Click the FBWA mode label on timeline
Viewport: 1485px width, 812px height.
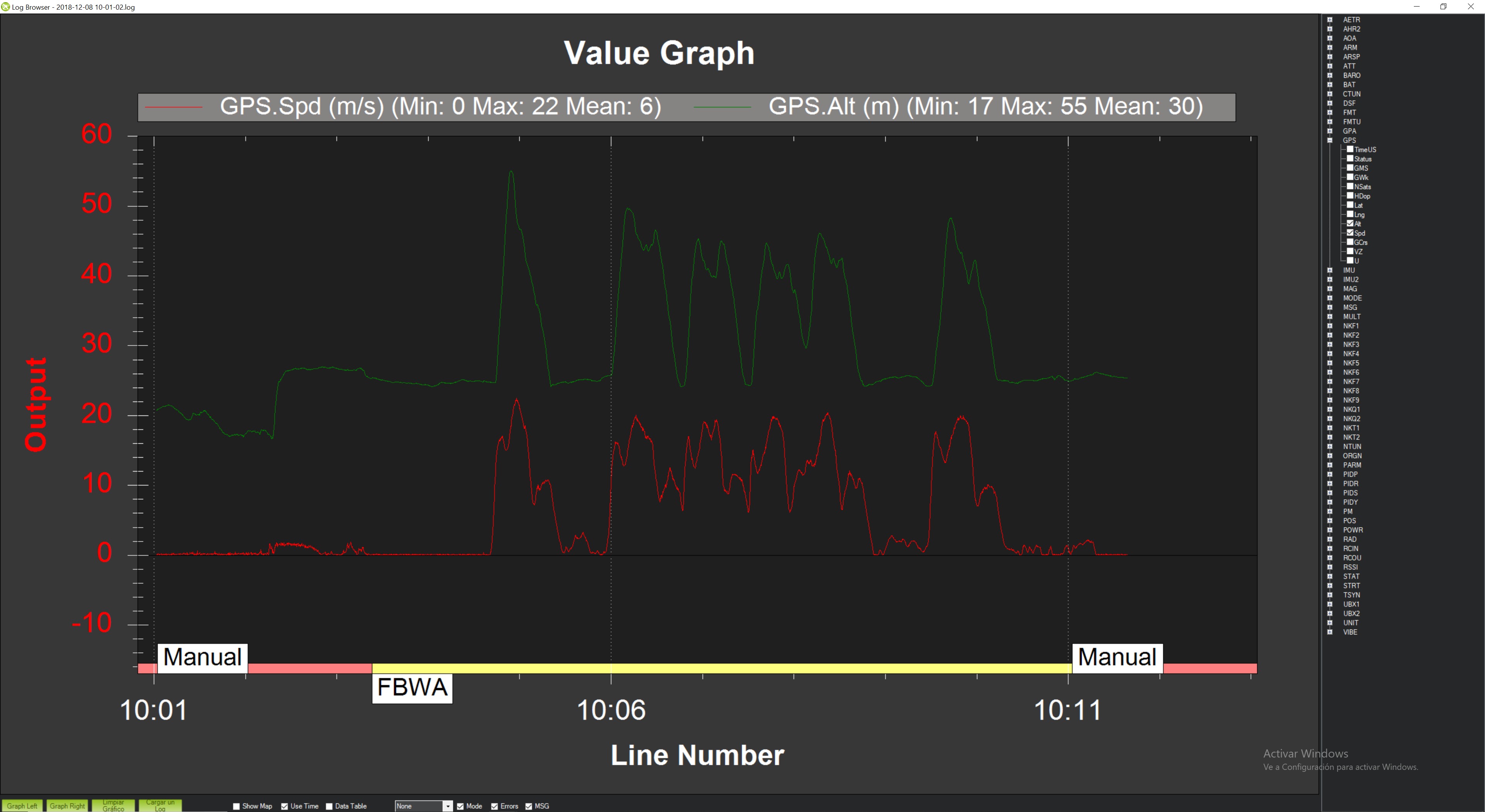click(x=412, y=688)
